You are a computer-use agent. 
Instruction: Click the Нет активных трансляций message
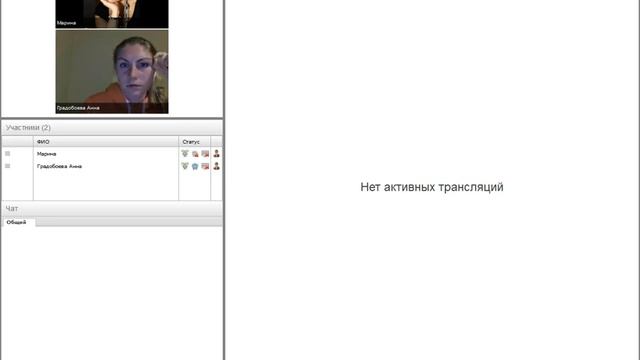click(x=432, y=187)
